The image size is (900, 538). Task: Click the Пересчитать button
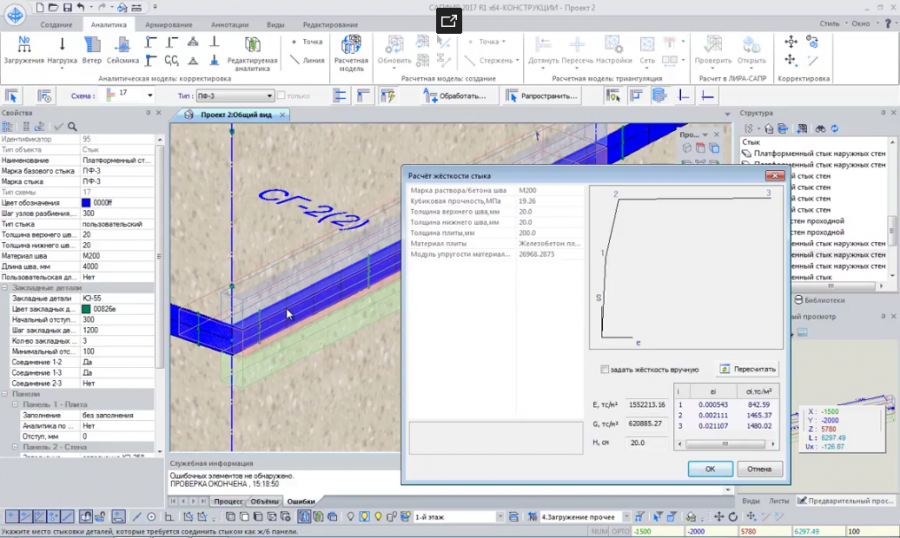point(748,369)
